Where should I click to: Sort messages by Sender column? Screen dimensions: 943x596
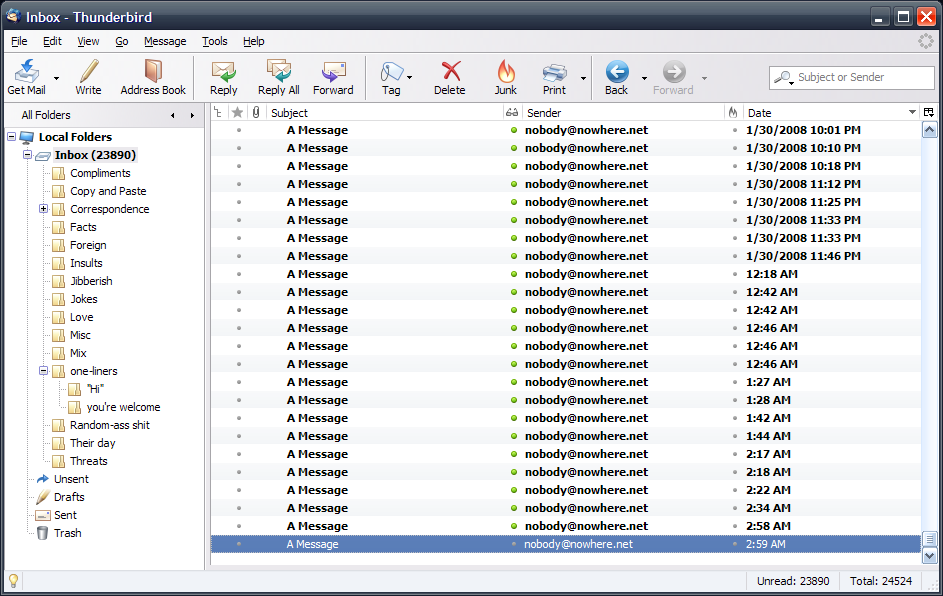click(x=623, y=112)
